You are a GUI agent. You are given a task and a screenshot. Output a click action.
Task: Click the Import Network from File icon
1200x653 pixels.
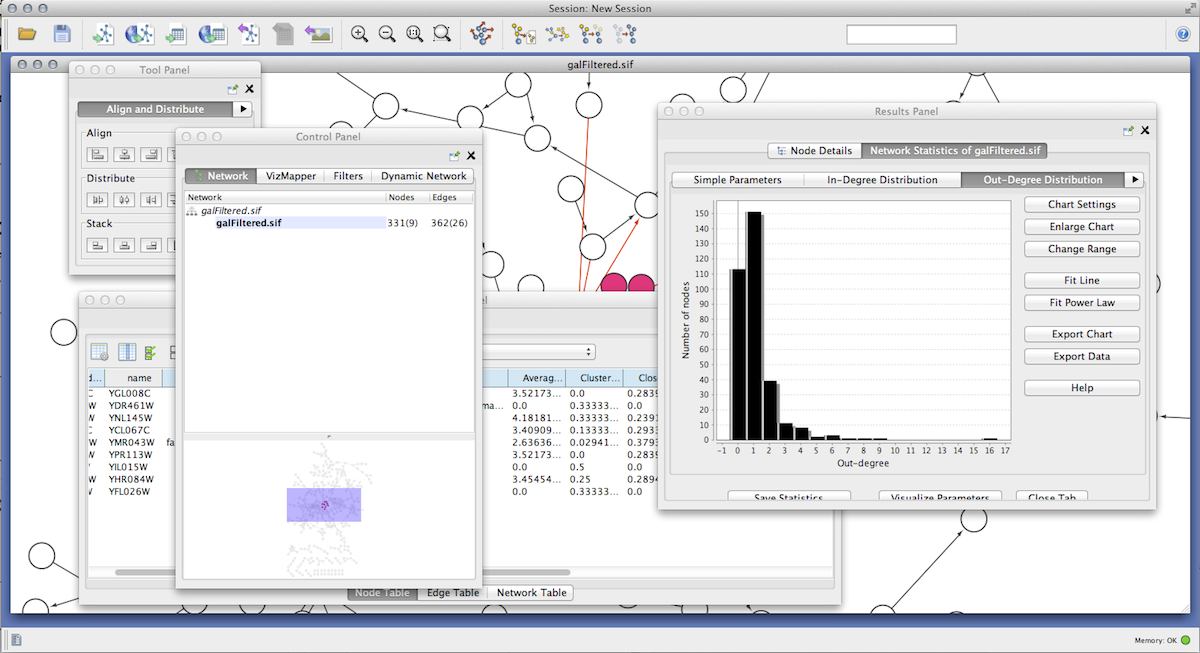[103, 34]
